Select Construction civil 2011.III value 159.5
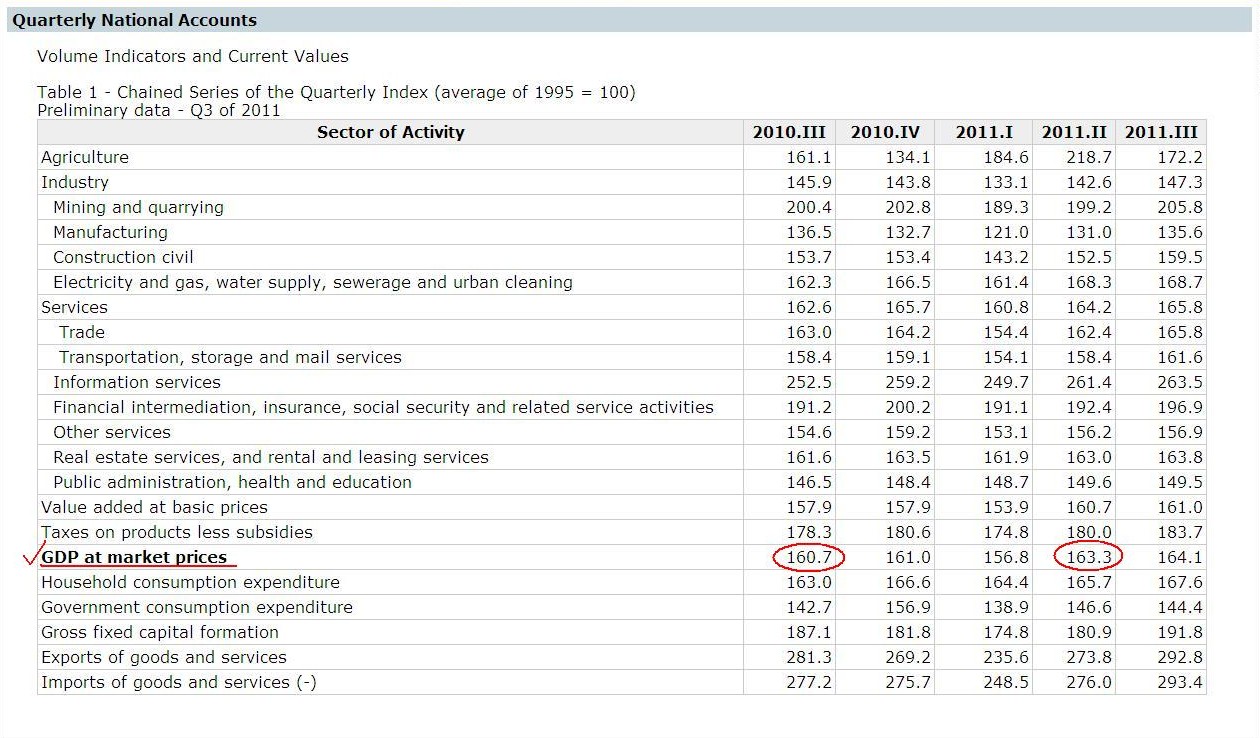 (x=1180, y=257)
